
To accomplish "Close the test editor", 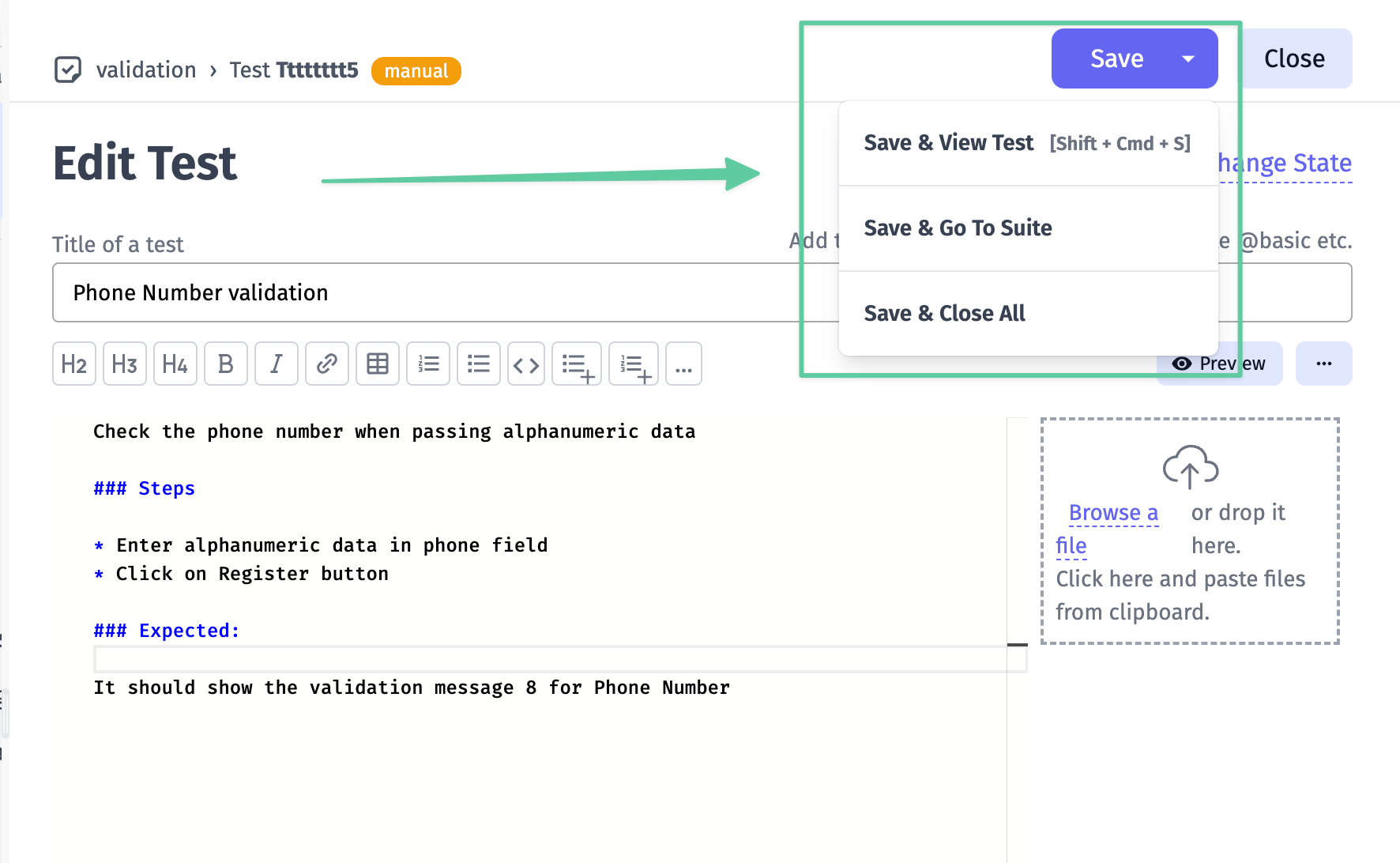I will pyautogui.click(x=1294, y=58).
